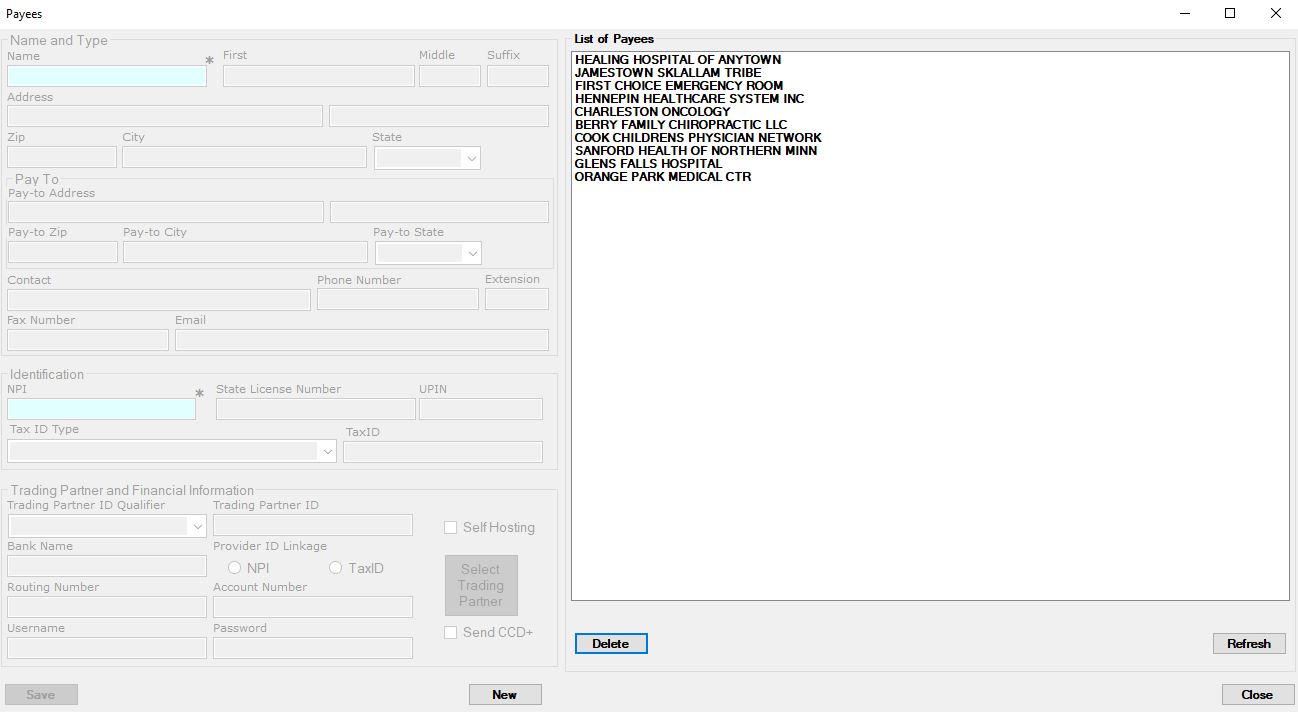Select HEALING HOSPITAL OF ANYTOWN payee
1298x712 pixels.
[678, 60]
